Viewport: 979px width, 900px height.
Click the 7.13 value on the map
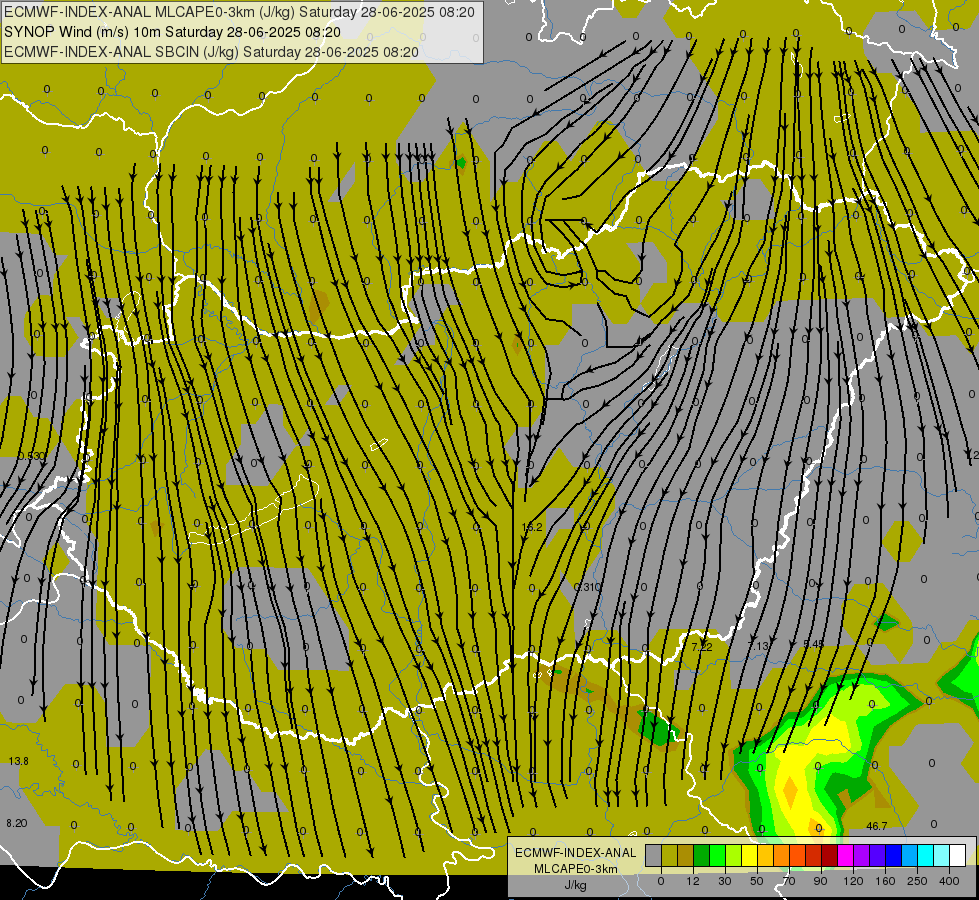tap(758, 646)
